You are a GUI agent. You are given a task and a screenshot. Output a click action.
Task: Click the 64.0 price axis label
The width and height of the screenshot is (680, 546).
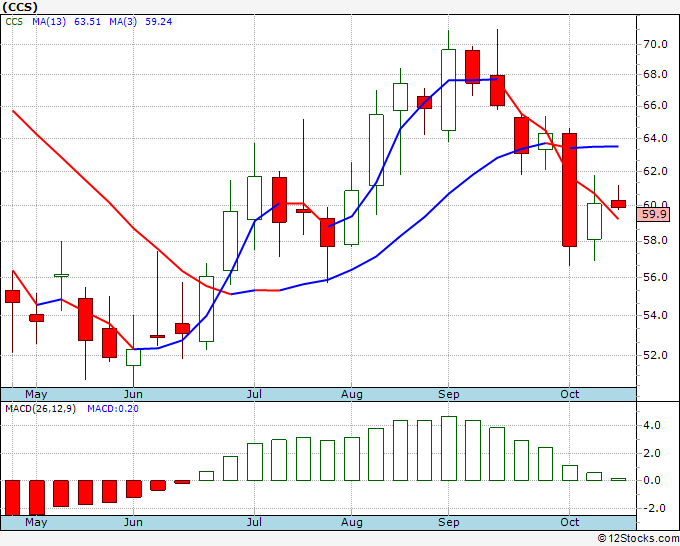pos(654,139)
